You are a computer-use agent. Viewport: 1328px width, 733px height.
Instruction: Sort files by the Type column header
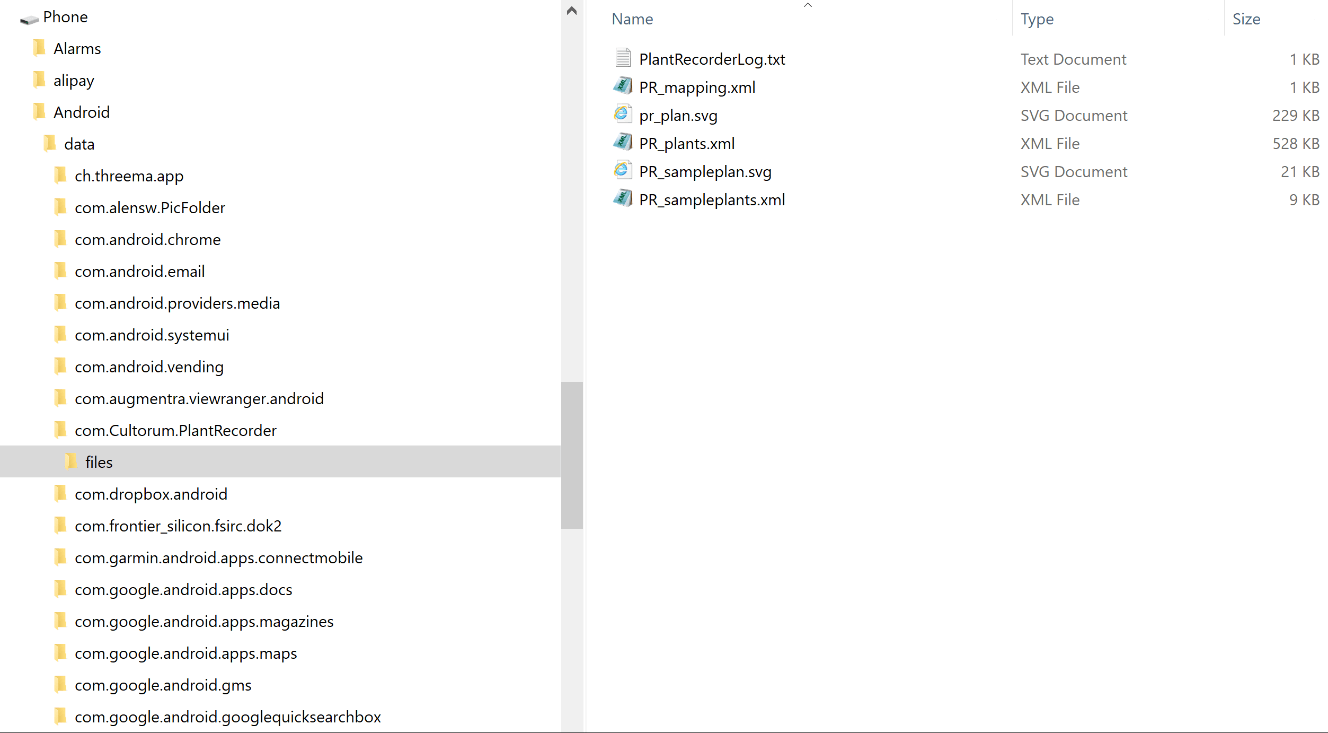1037,19
